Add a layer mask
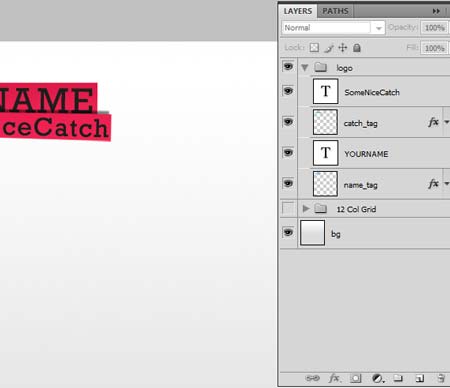The image size is (450, 388). tap(355, 378)
